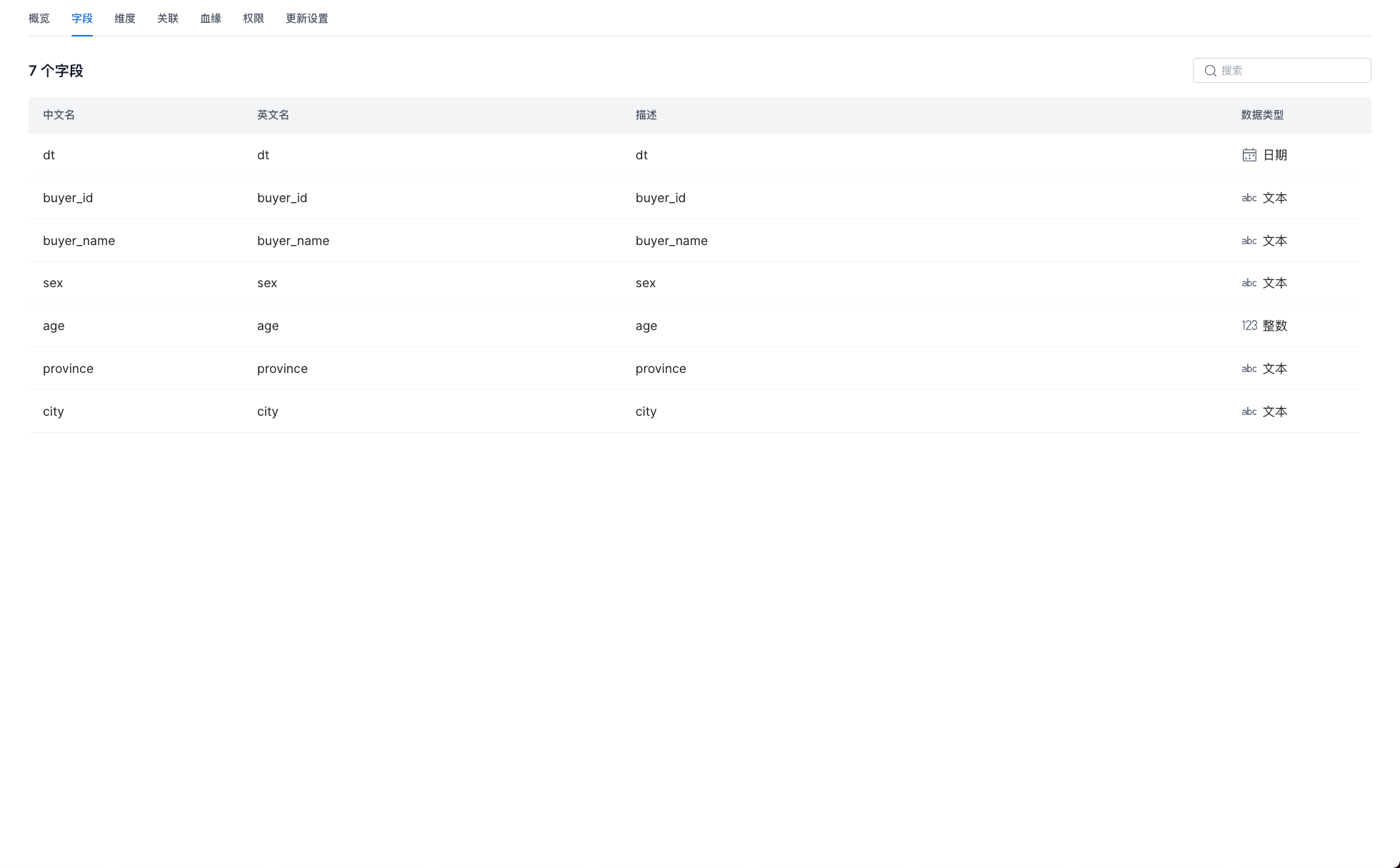Screen dimensions: 1400x868
Task: Click the 整数 type label for age
Action: pyautogui.click(x=1275, y=326)
